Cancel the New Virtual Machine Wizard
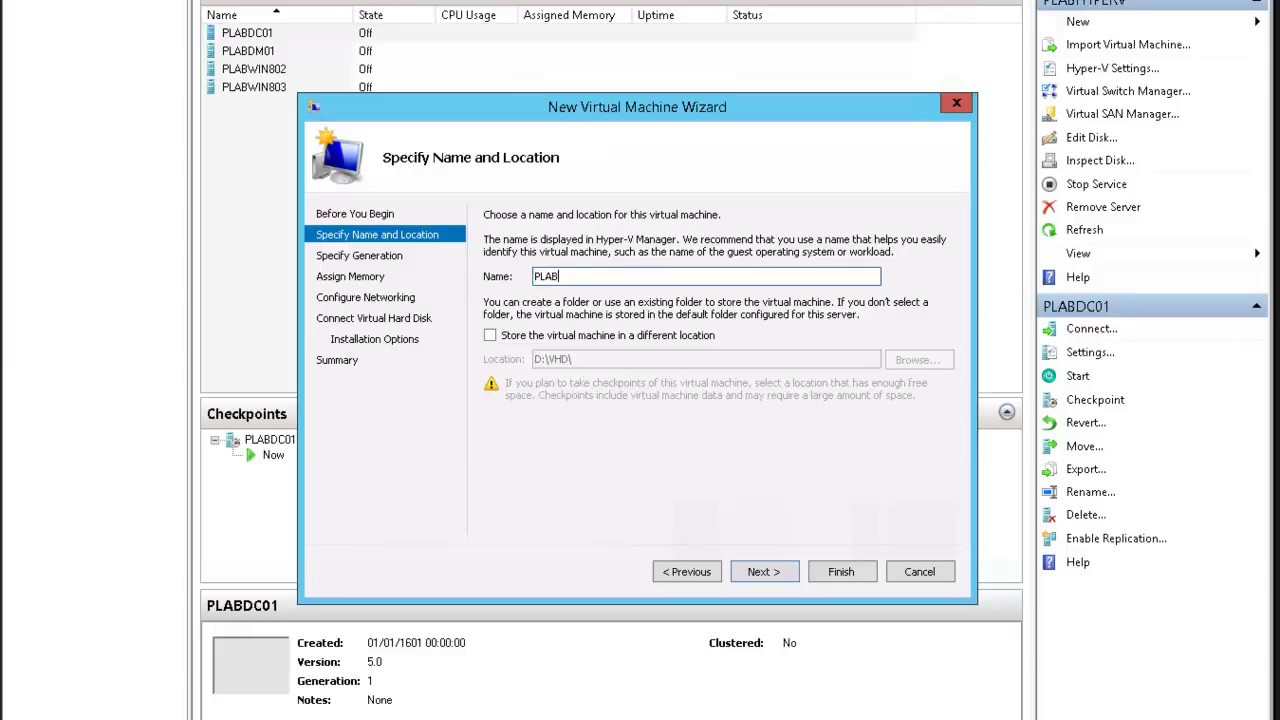 [x=920, y=572]
